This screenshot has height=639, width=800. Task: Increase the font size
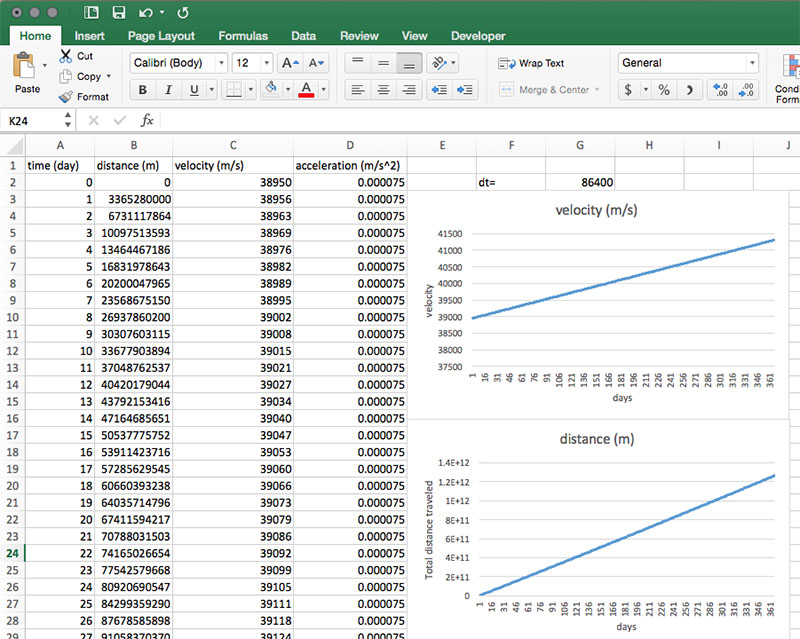[290, 63]
